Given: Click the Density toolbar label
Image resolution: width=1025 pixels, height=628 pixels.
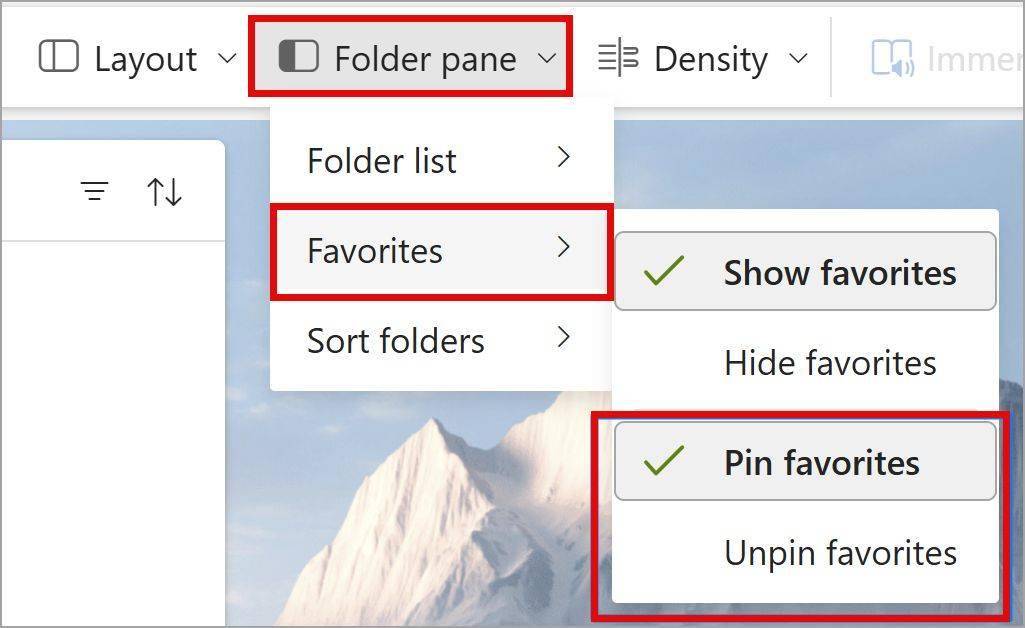Looking at the screenshot, I should tap(711, 59).
